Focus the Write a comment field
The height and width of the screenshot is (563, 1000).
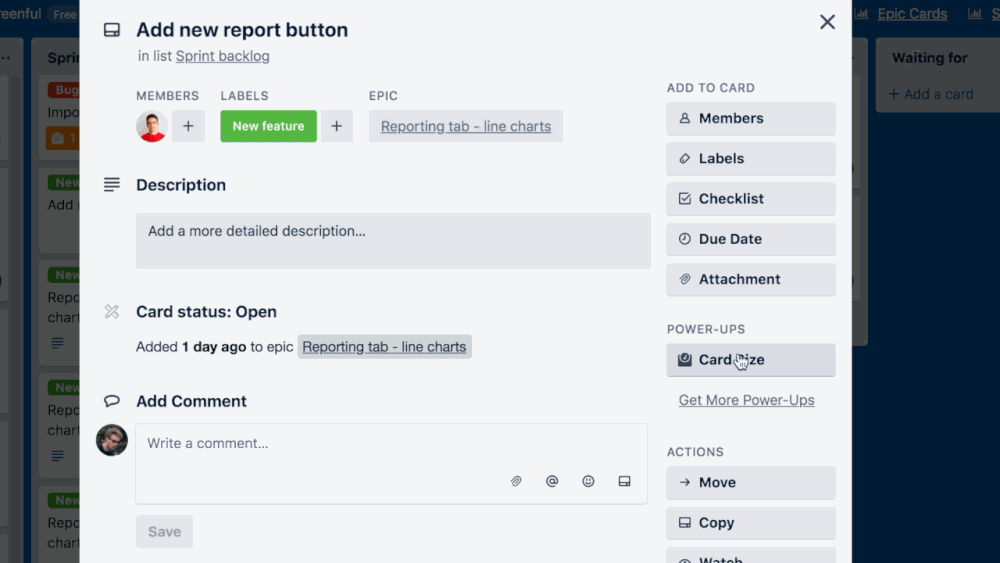pyautogui.click(x=392, y=464)
